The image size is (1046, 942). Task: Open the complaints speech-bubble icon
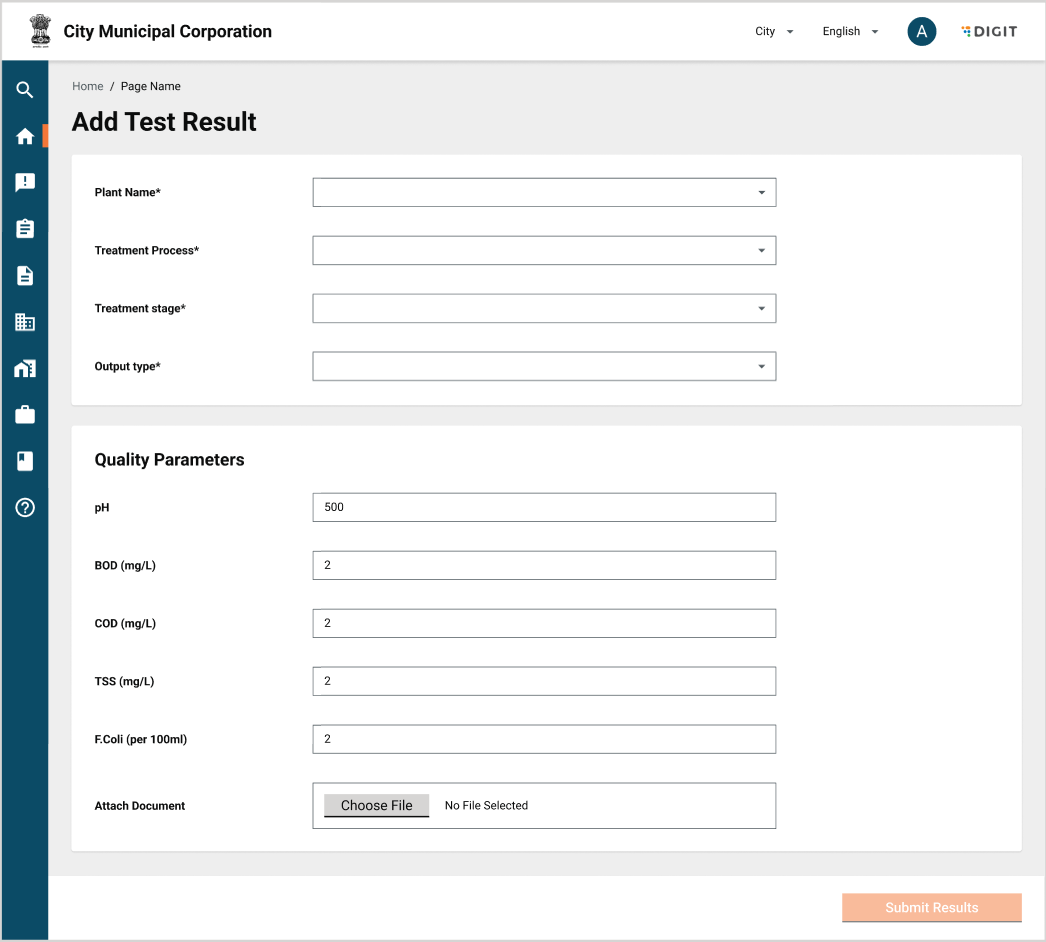25,182
